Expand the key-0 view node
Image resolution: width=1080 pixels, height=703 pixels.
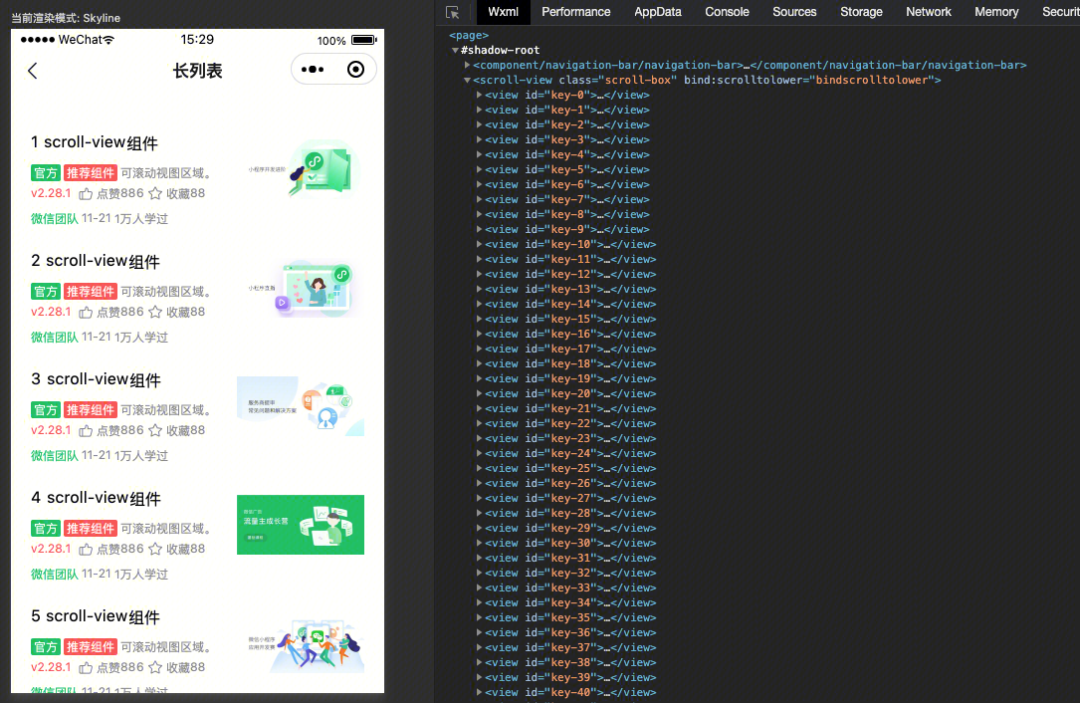pyautogui.click(x=479, y=95)
